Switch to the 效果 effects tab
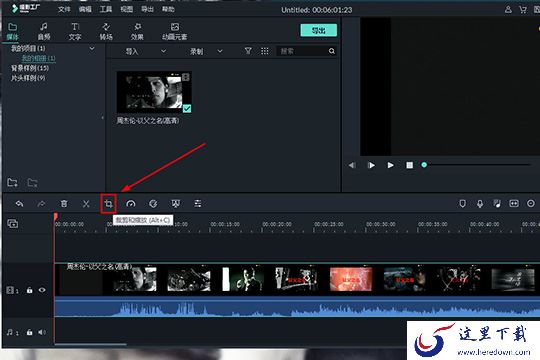The image size is (540, 360). point(137,31)
